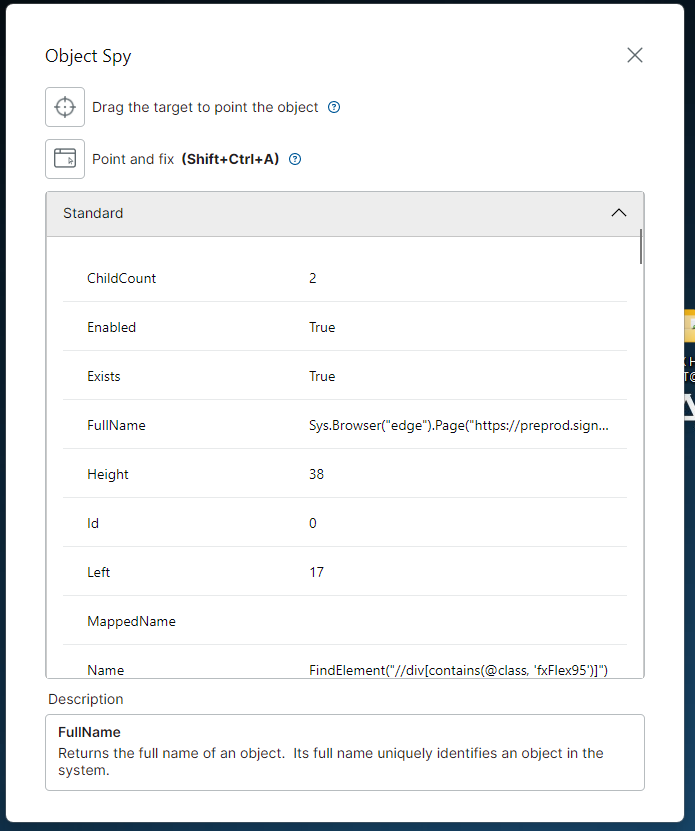
Task: Collapse the Standard section chevron
Action: pyautogui.click(x=619, y=213)
